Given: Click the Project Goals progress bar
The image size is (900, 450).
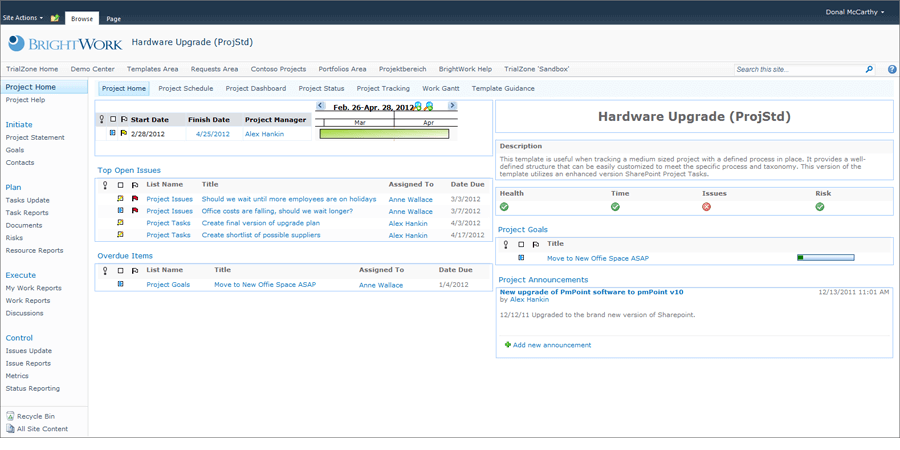Looking at the screenshot, I should 825,258.
